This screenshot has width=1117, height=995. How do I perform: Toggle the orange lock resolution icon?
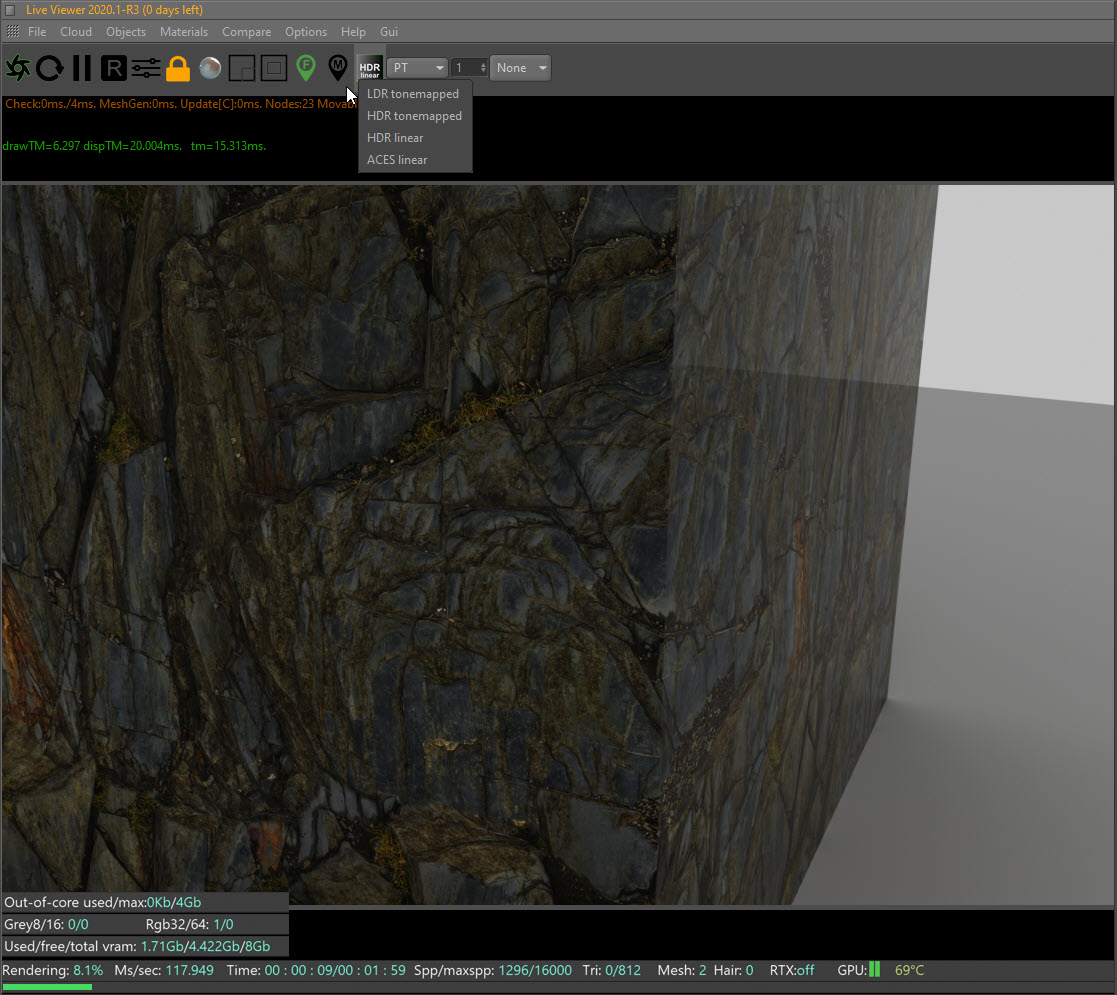(178, 69)
